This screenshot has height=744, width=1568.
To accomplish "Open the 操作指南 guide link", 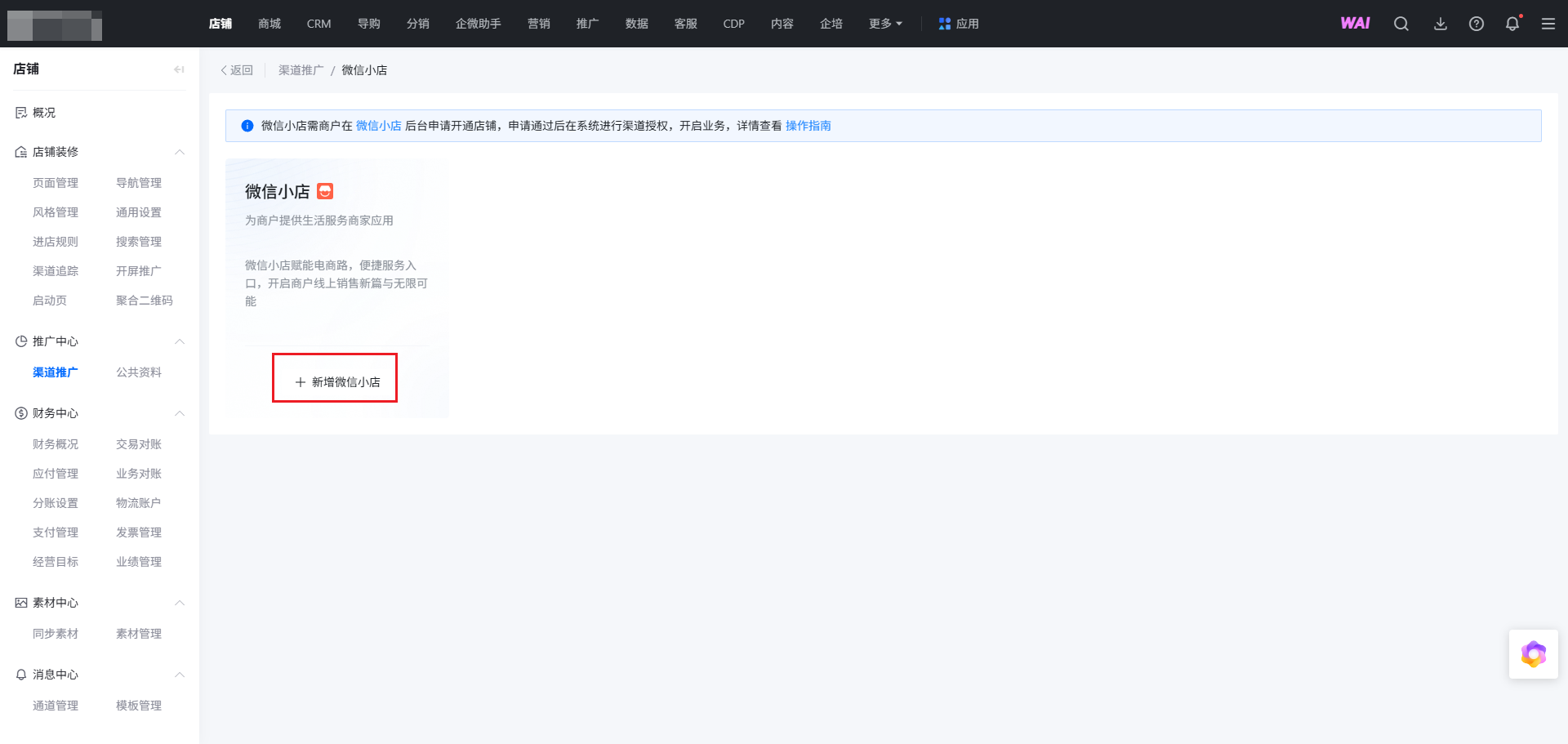I will [808, 126].
